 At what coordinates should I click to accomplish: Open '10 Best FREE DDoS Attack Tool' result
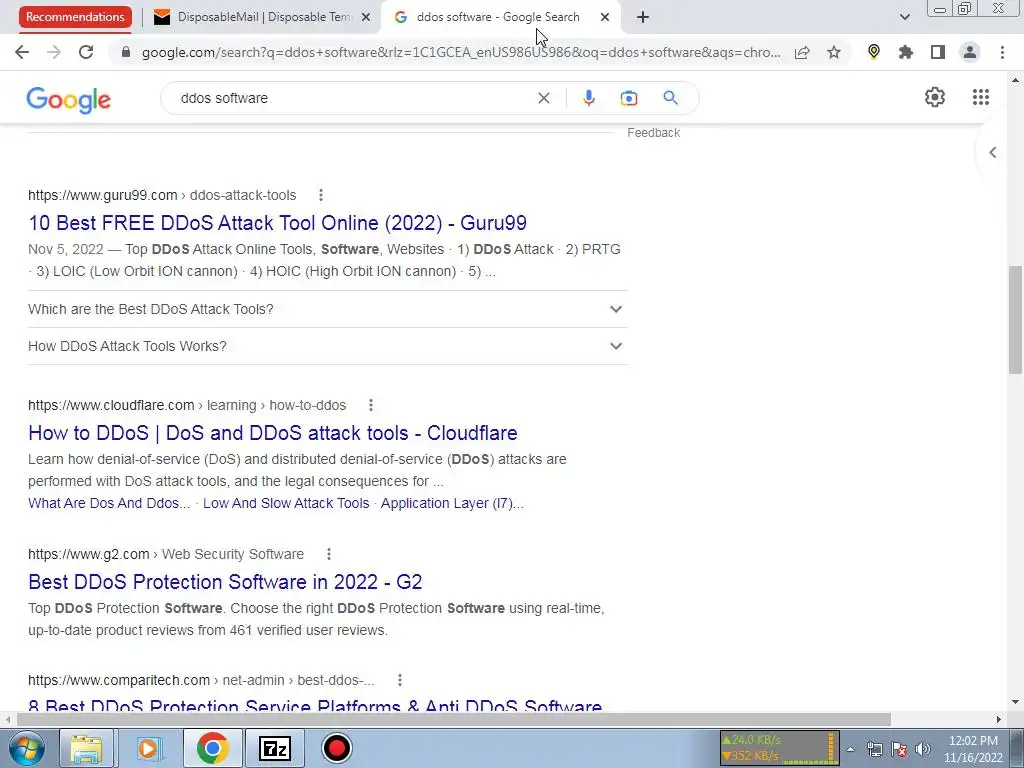278,223
